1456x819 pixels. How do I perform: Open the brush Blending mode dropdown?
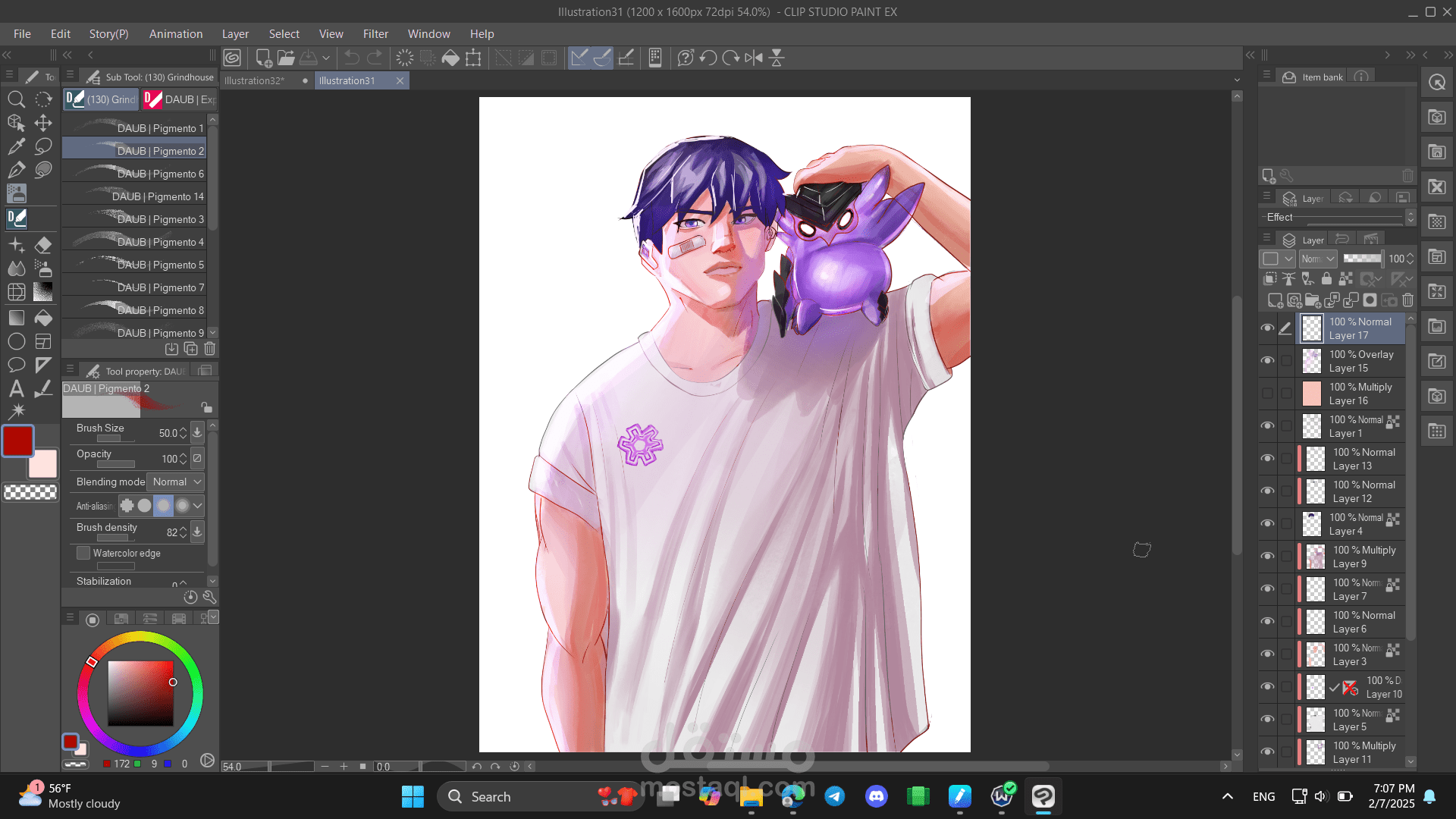tap(176, 482)
